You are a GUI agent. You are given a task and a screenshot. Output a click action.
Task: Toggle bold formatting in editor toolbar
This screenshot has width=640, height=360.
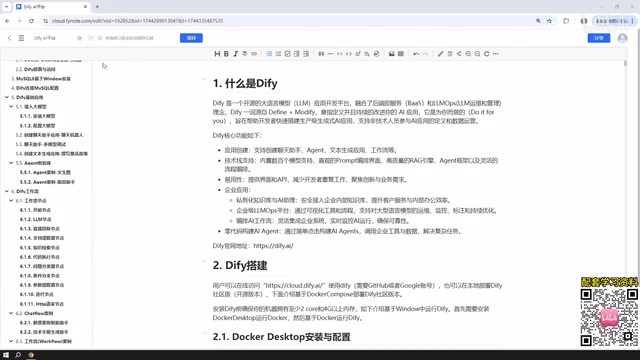click(x=226, y=54)
